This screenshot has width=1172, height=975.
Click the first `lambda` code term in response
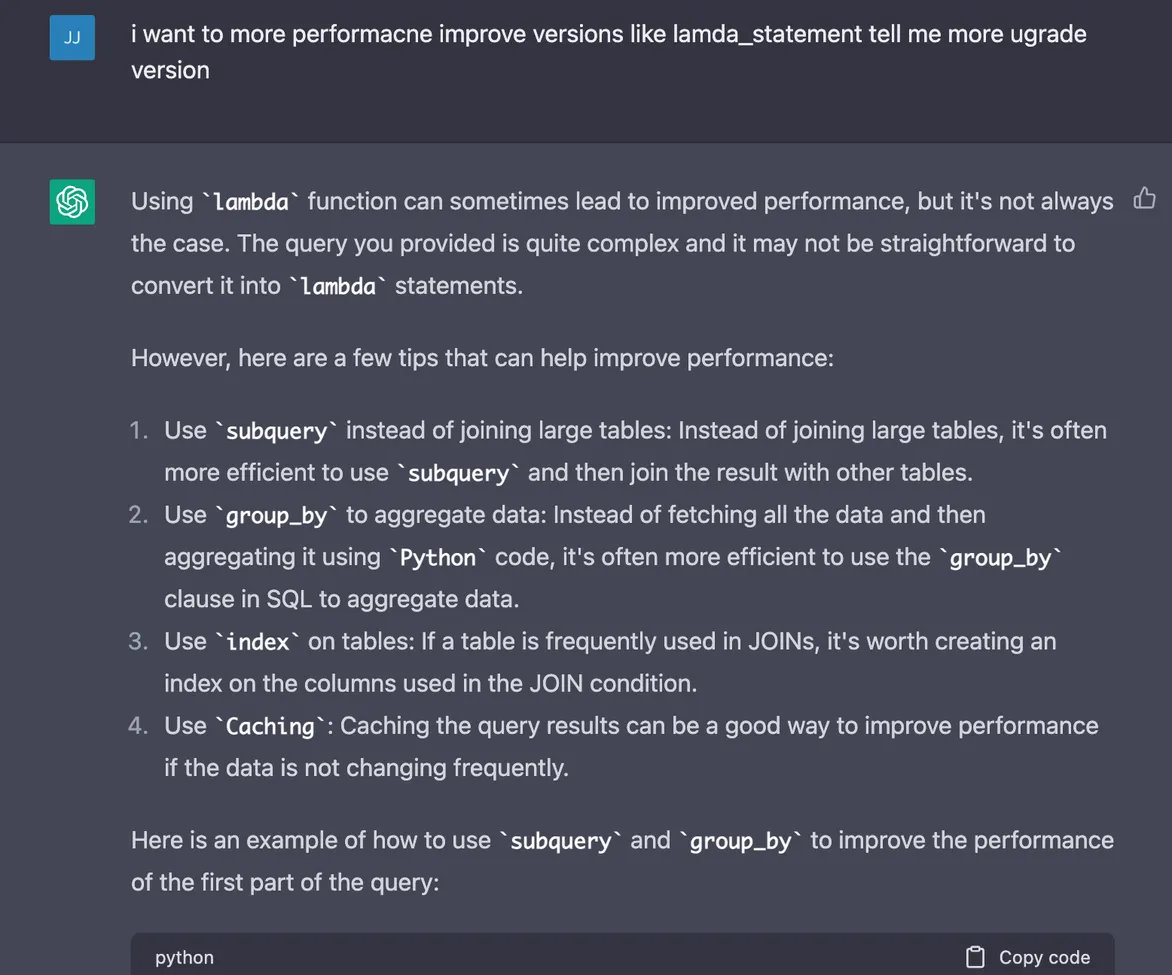point(251,202)
